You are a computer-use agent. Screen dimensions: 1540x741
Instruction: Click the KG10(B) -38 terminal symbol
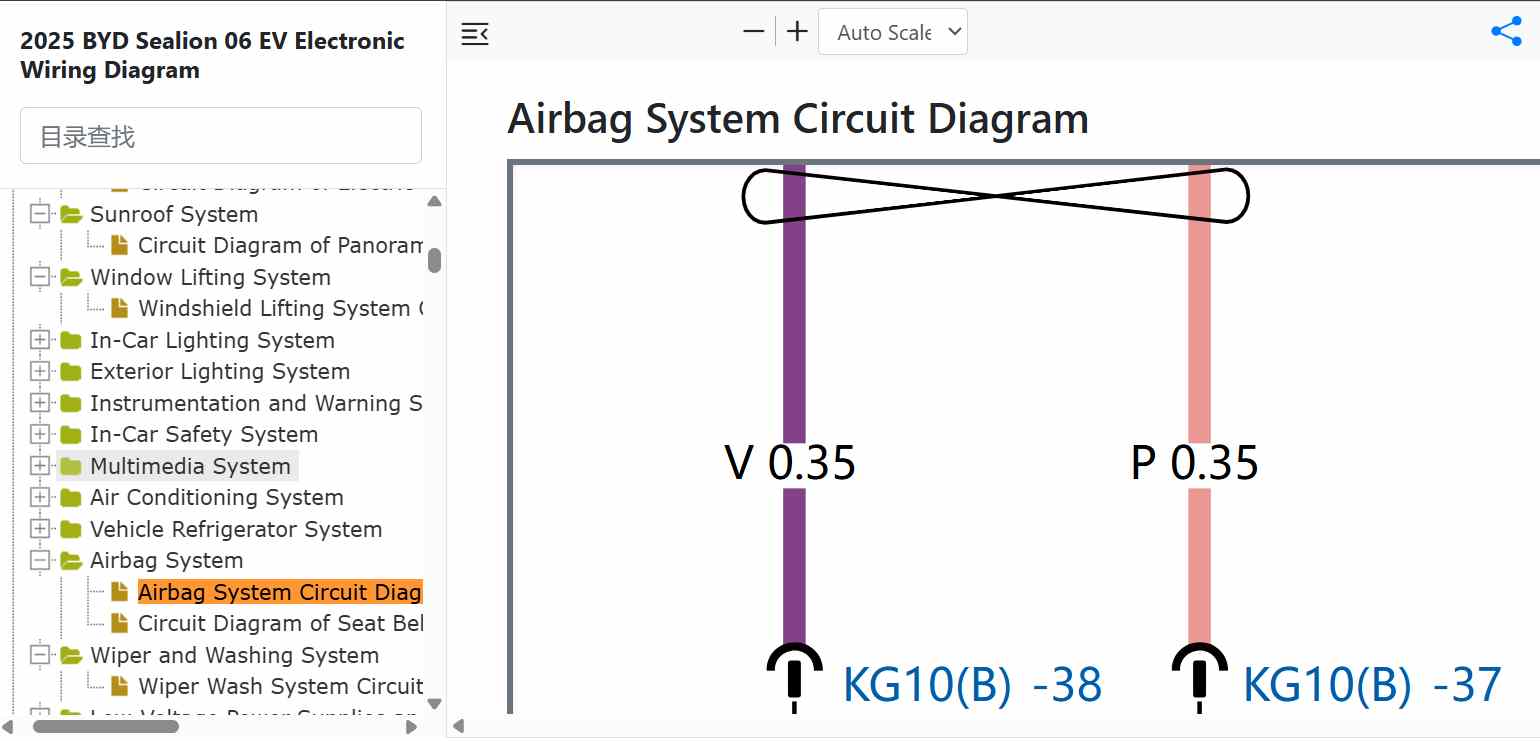[795, 677]
